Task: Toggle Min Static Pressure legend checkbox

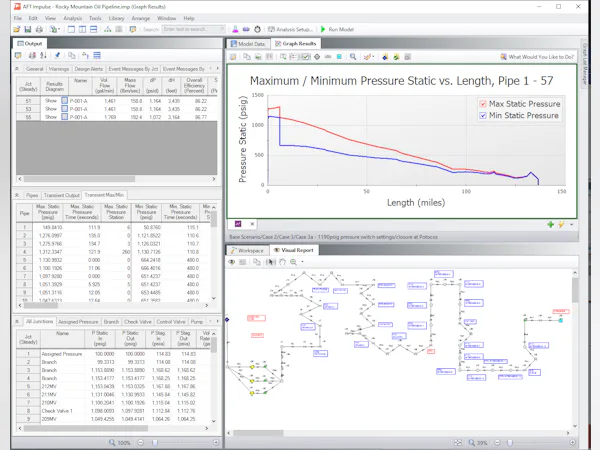Action: (x=483, y=115)
